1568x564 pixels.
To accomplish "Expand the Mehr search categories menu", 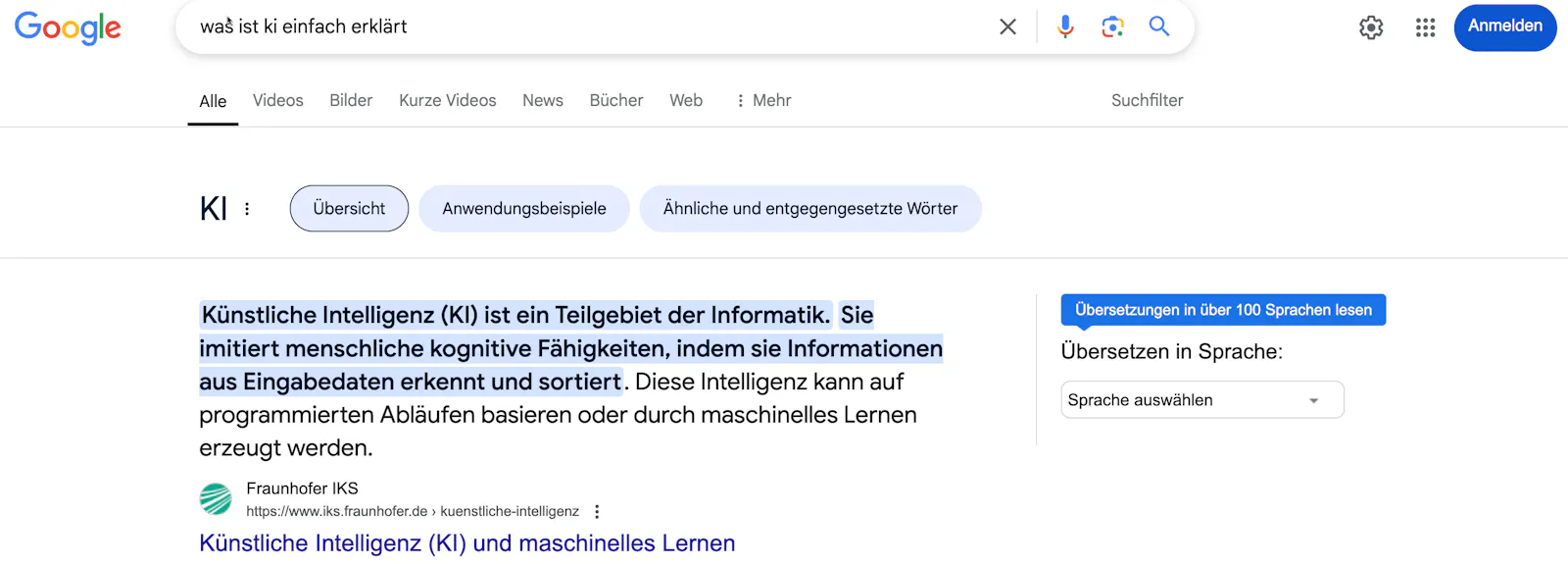I will (763, 100).
